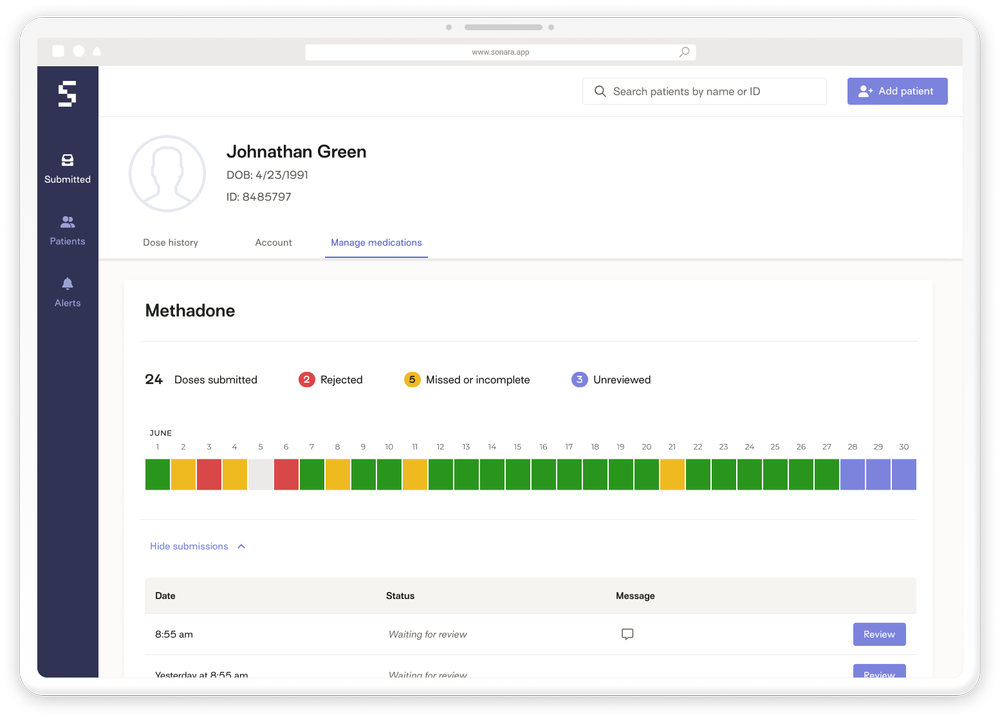
Task: Select the Manage medications tab
Action: pos(376,242)
